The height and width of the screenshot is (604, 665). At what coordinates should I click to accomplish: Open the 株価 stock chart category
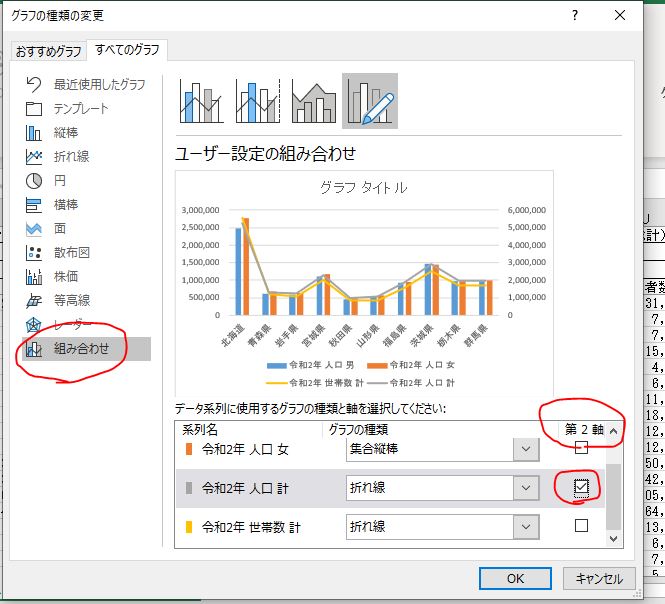click(x=66, y=277)
